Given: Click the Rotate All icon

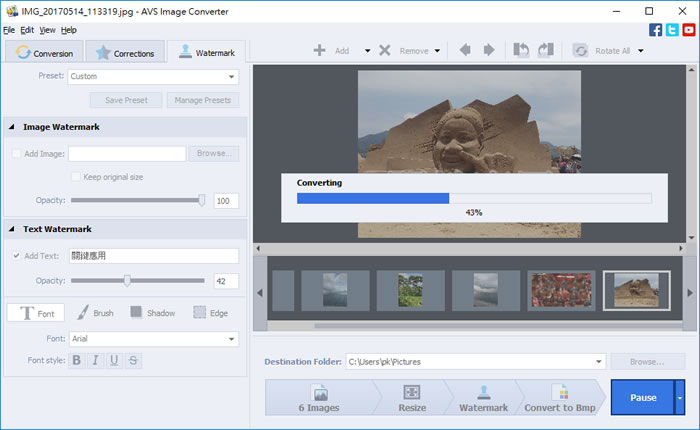Looking at the screenshot, I should pyautogui.click(x=580, y=50).
